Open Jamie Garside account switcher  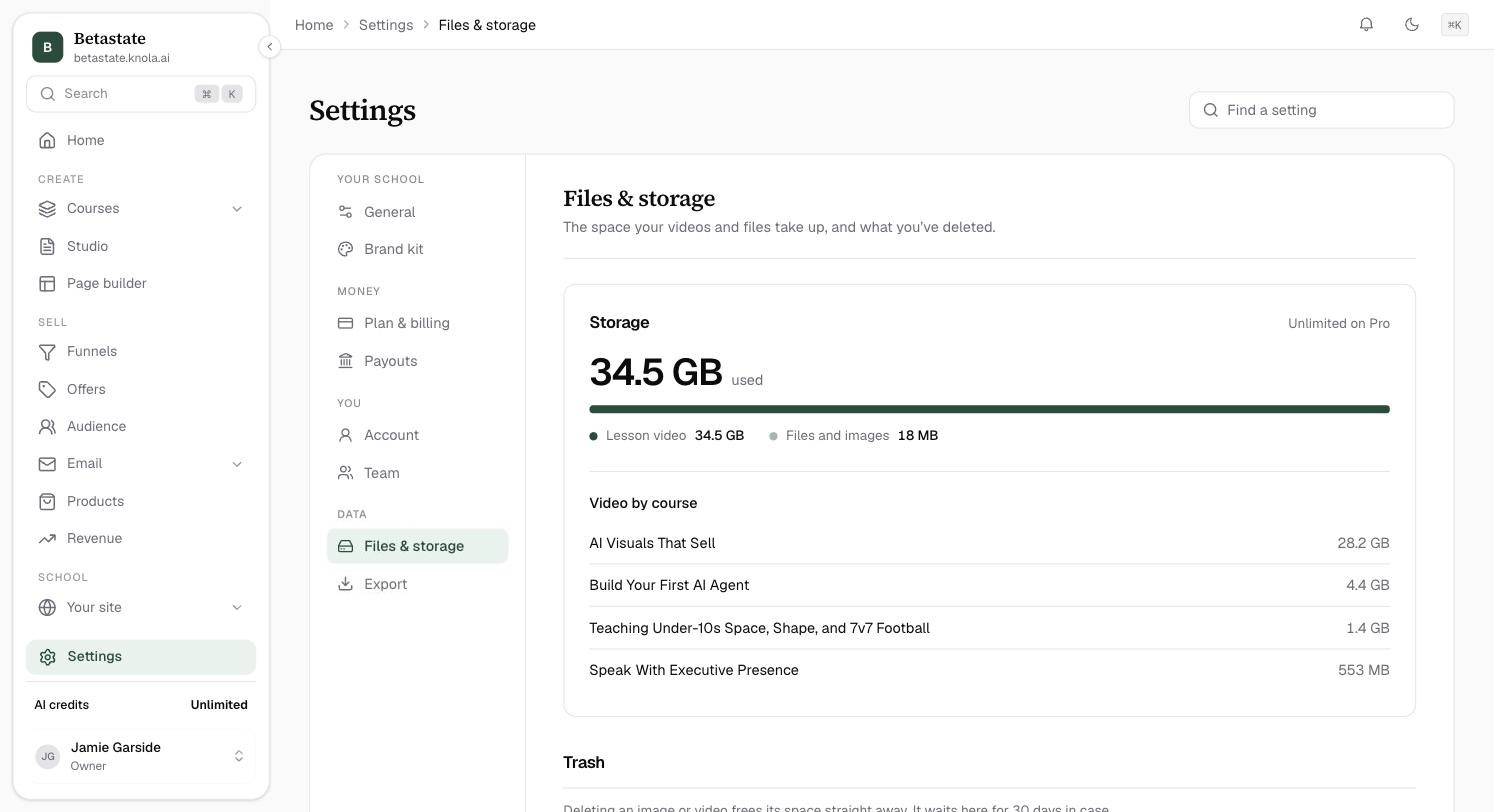(x=141, y=756)
